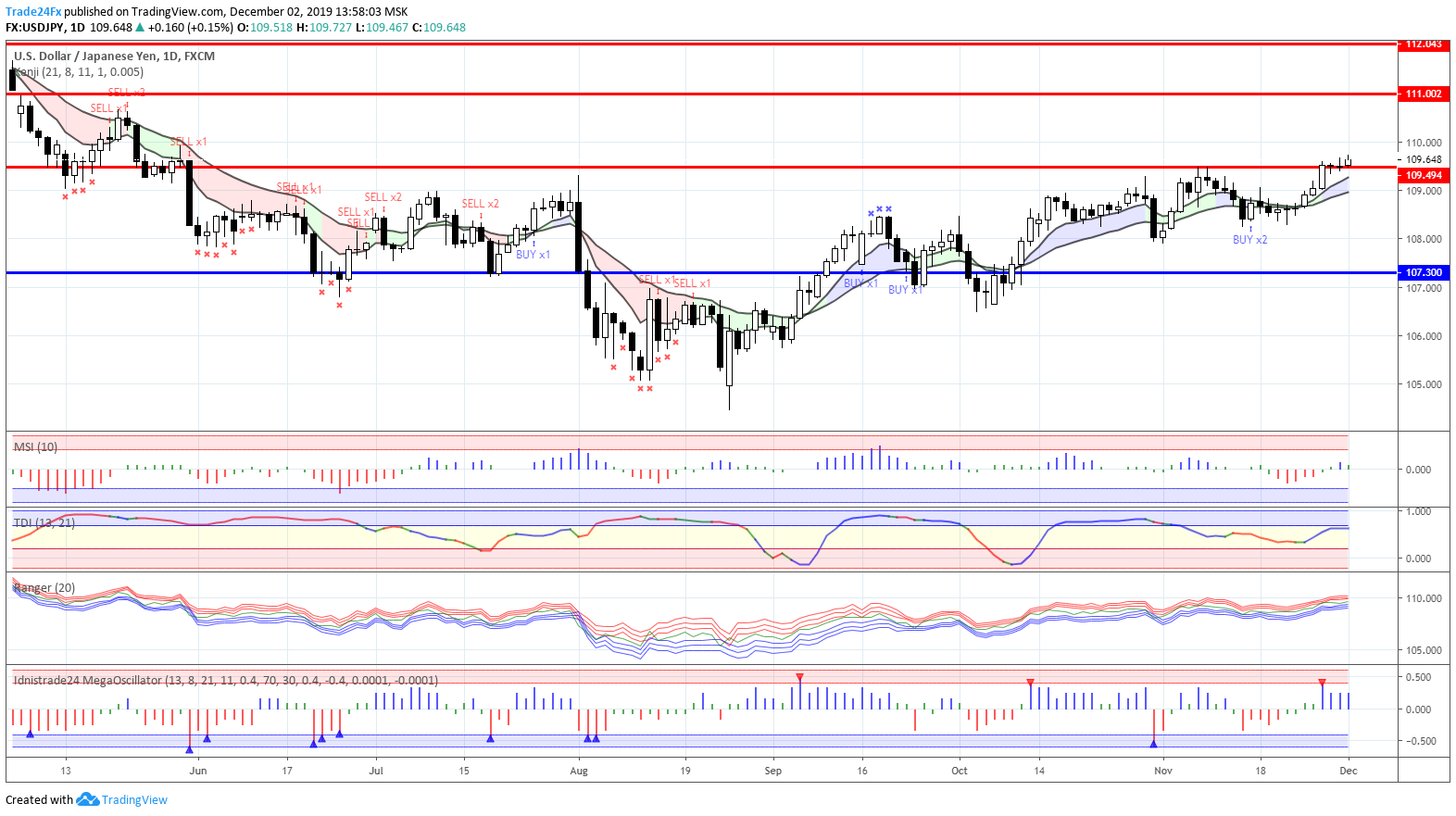The image size is (1456, 816).
Task: Select the 109.494 red price label
Action: click(x=1424, y=175)
